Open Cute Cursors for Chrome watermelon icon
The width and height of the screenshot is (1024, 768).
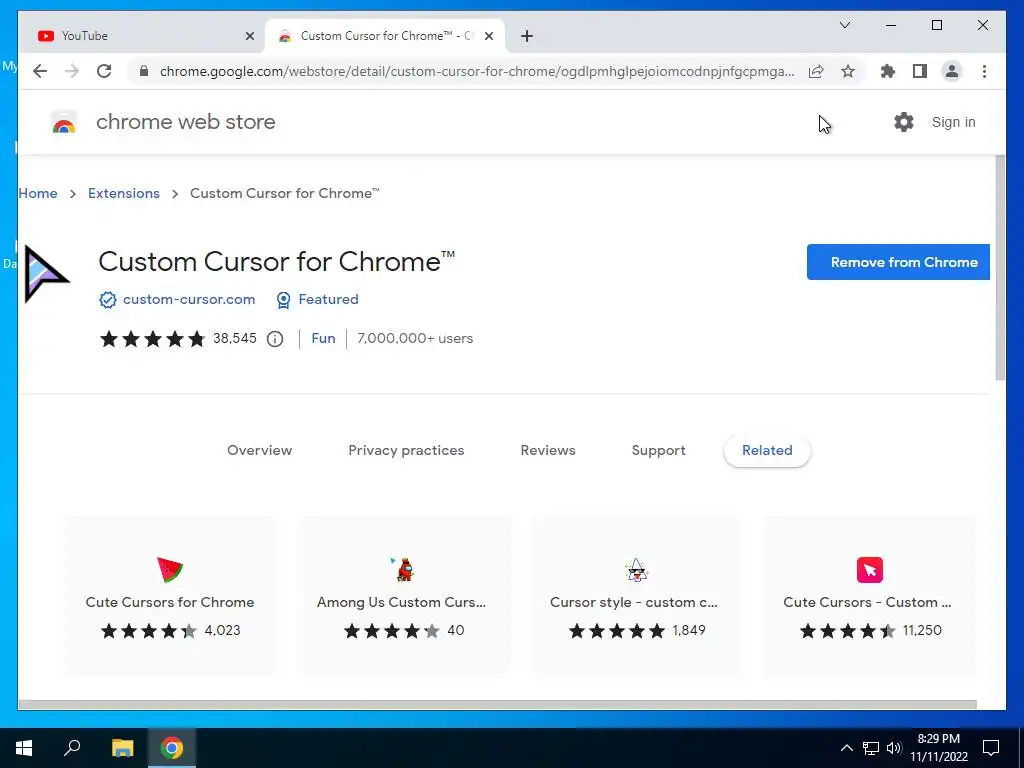(170, 569)
